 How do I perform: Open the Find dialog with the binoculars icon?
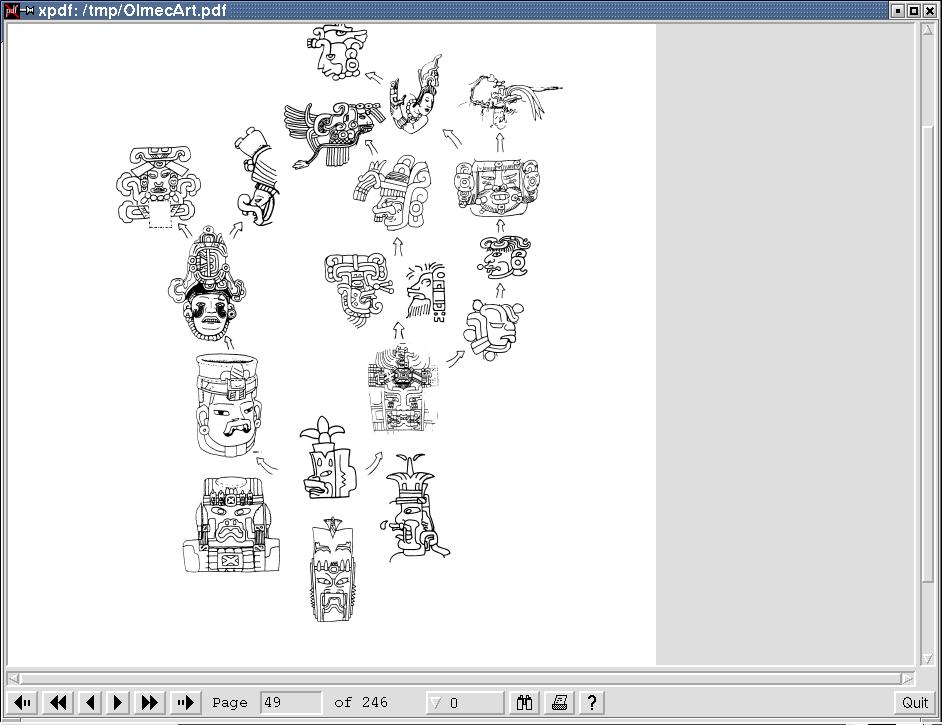point(524,702)
